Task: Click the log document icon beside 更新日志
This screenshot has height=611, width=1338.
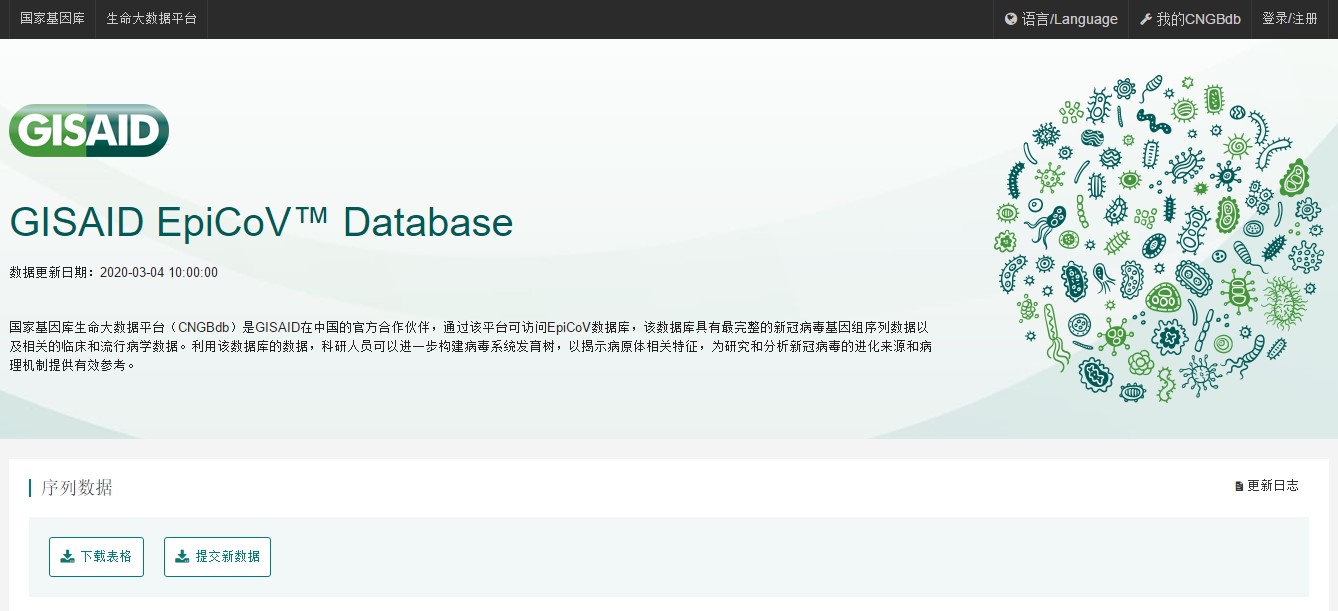Action: [1240, 485]
